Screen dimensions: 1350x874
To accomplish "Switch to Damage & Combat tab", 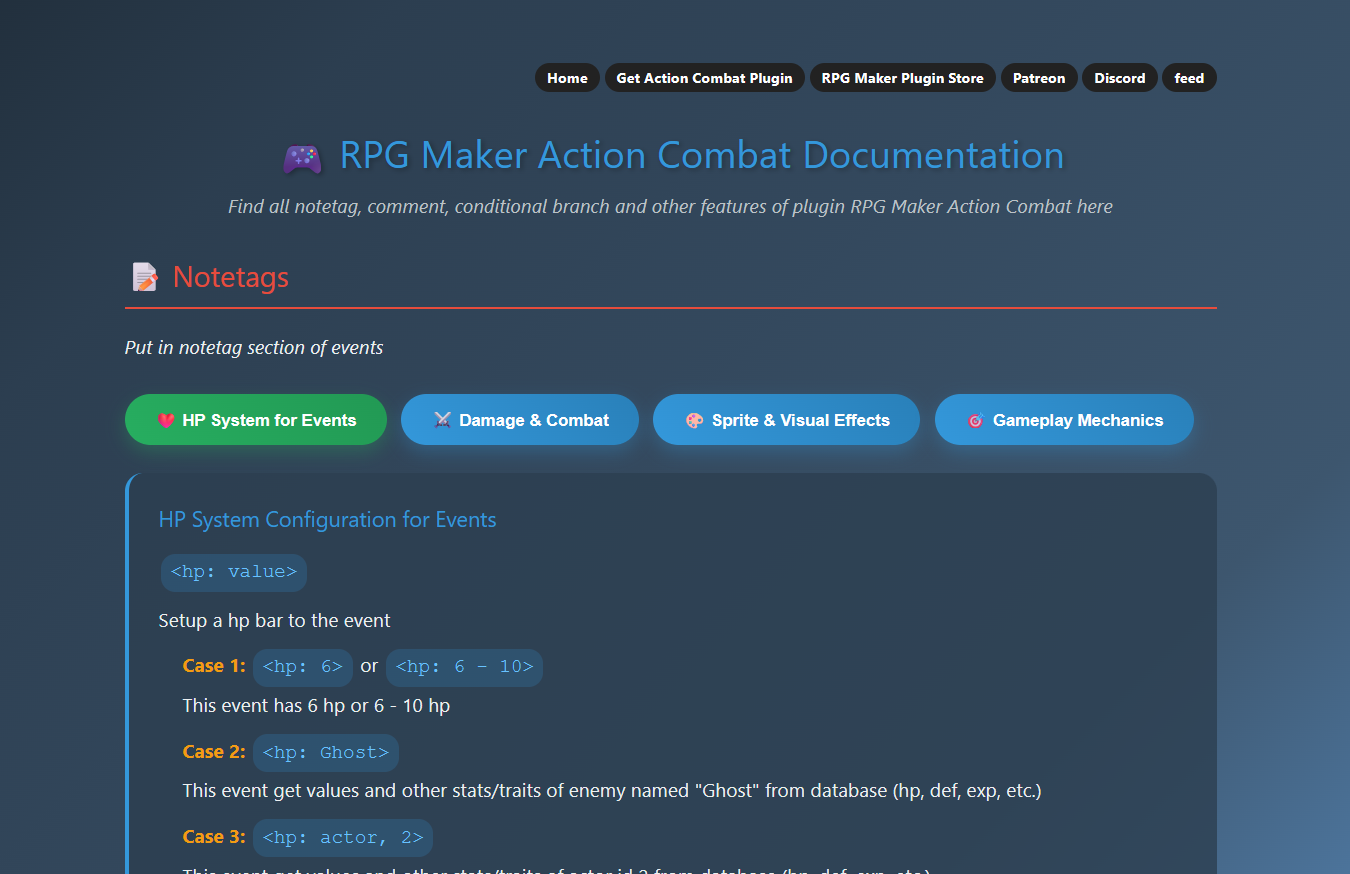I will [x=520, y=420].
